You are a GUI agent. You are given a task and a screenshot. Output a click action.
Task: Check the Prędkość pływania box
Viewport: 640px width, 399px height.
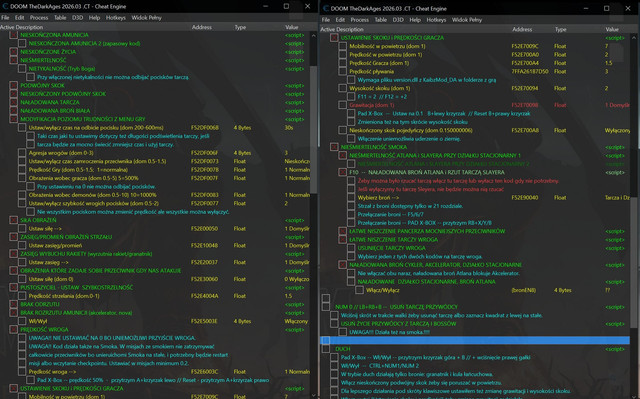point(342,71)
